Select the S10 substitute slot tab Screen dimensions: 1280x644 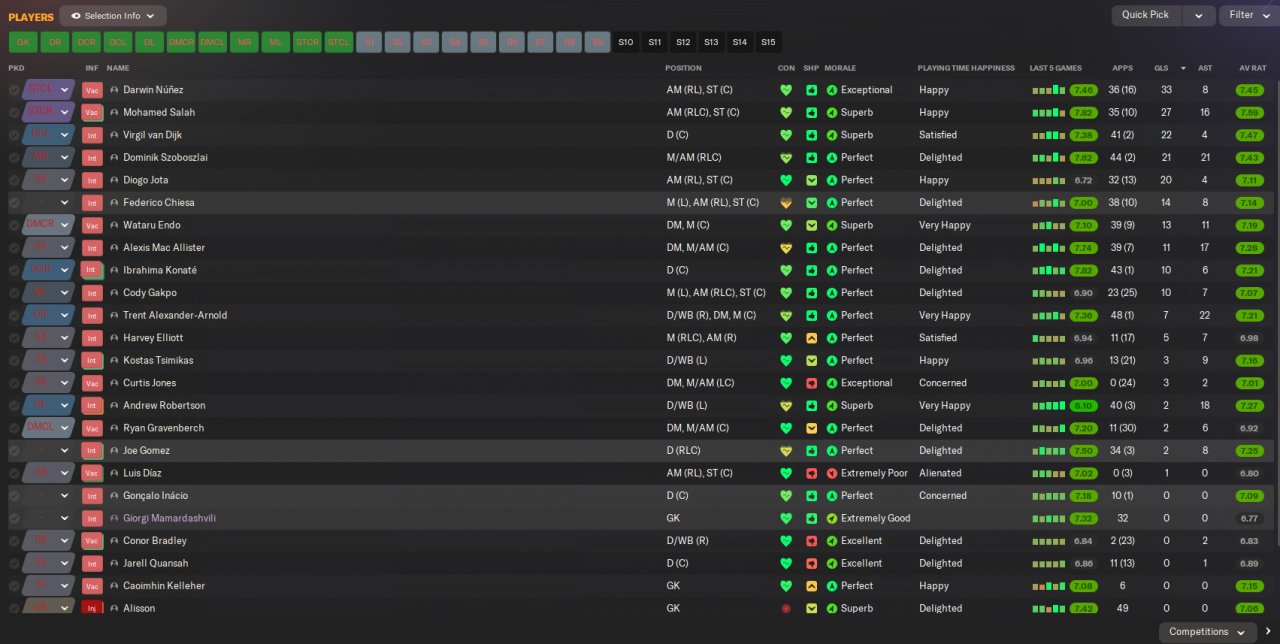tap(626, 42)
